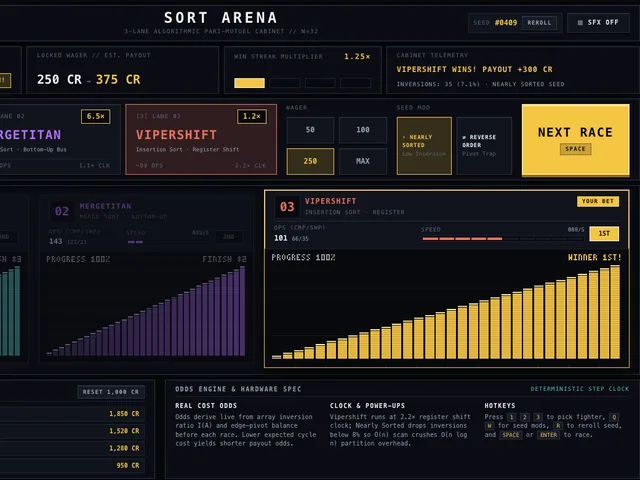Start the NEXT RACE
Screen dimensions: 640x480
(x=575, y=140)
